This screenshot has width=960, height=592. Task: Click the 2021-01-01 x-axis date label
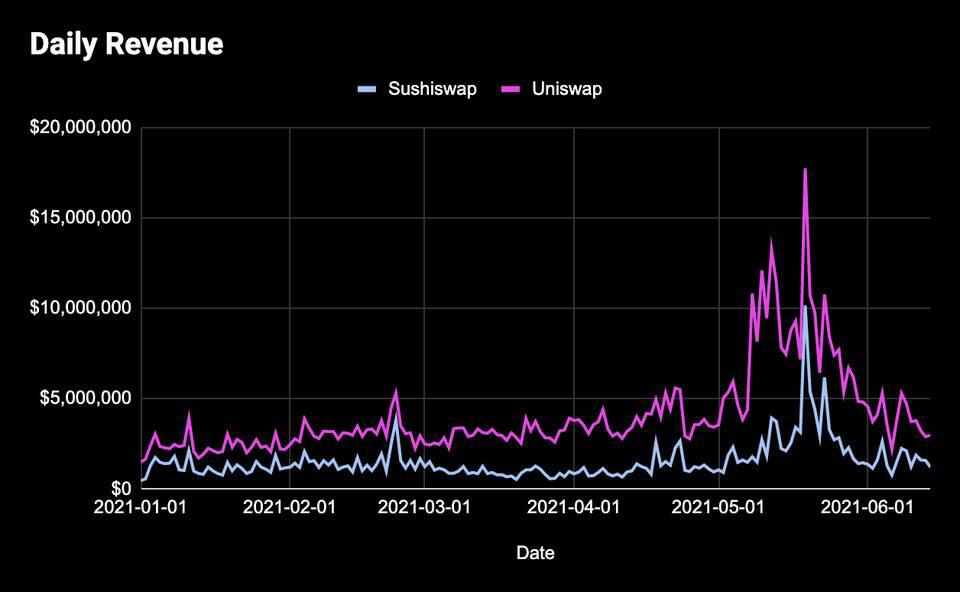[140, 508]
